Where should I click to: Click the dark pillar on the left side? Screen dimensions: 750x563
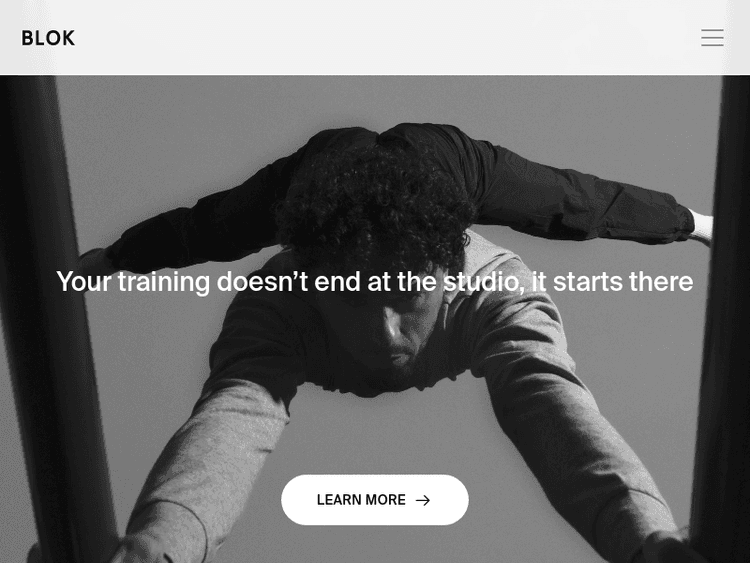pos(53,316)
